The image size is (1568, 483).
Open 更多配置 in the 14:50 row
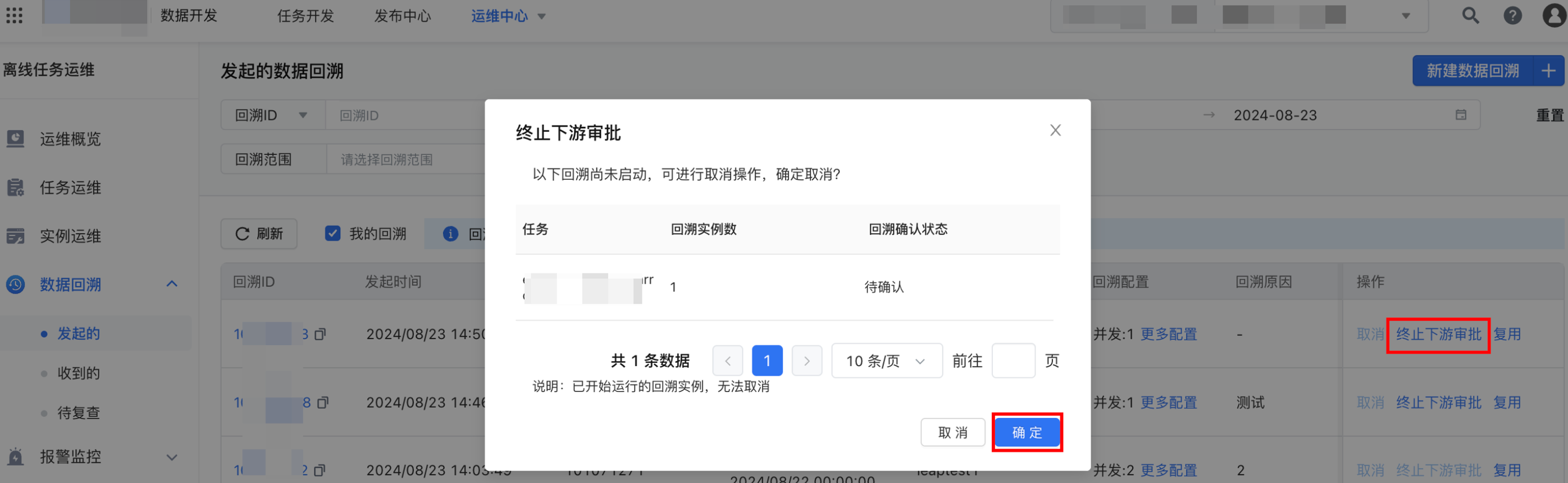click(1168, 334)
